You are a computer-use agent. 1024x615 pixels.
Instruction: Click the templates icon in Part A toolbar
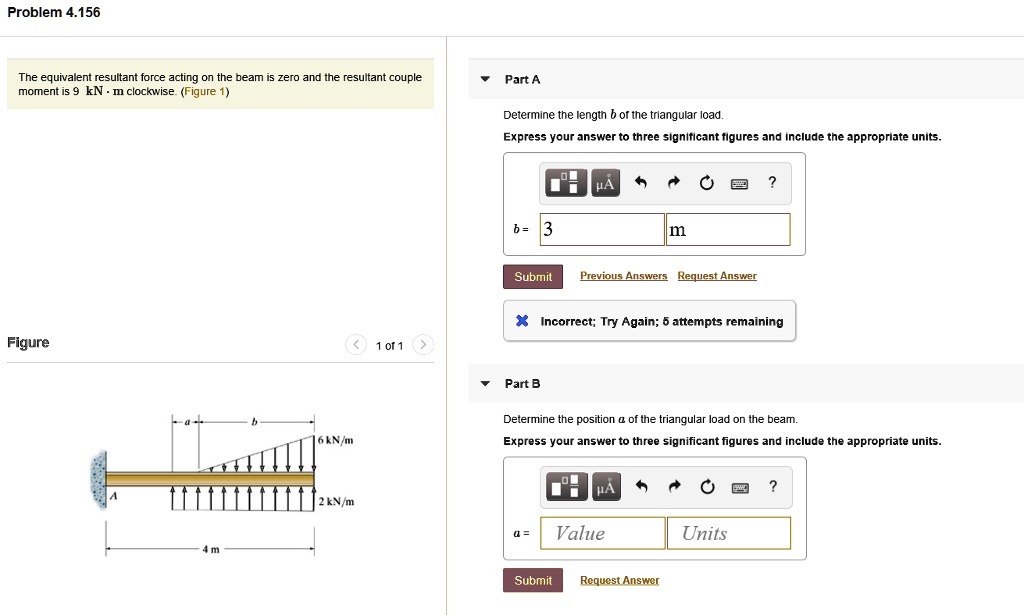(x=565, y=183)
